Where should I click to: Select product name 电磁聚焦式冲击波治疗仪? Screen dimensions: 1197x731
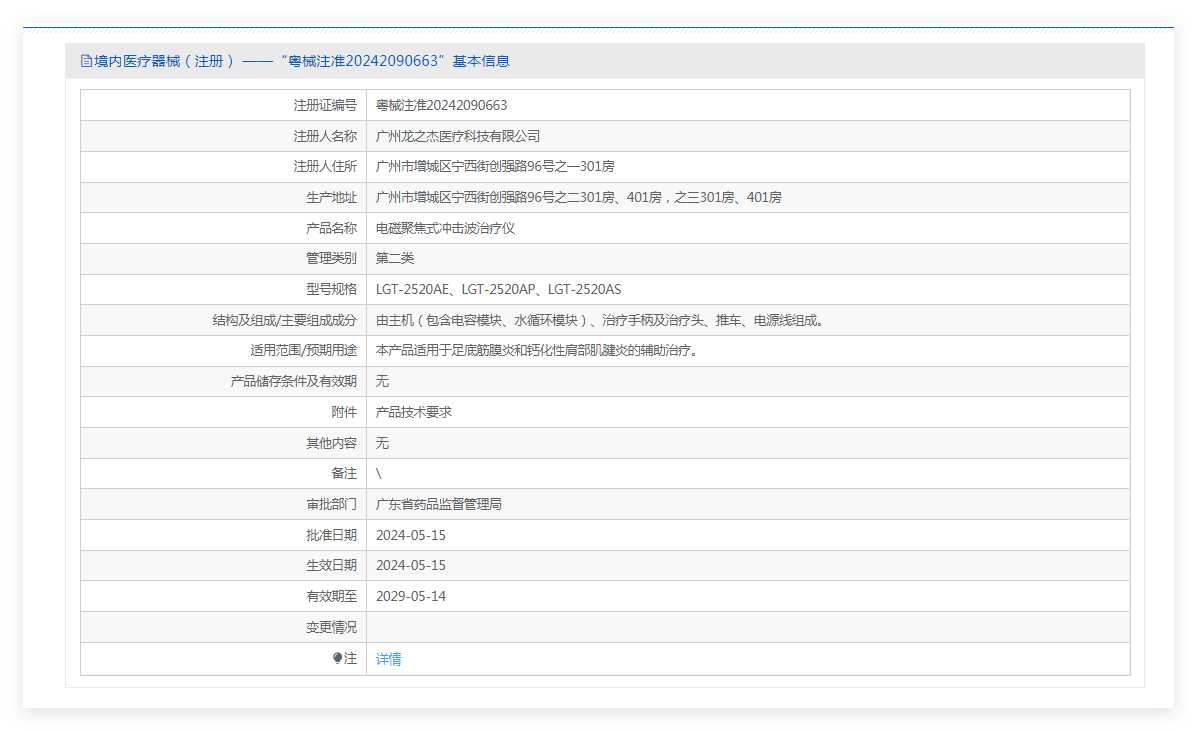coord(446,228)
